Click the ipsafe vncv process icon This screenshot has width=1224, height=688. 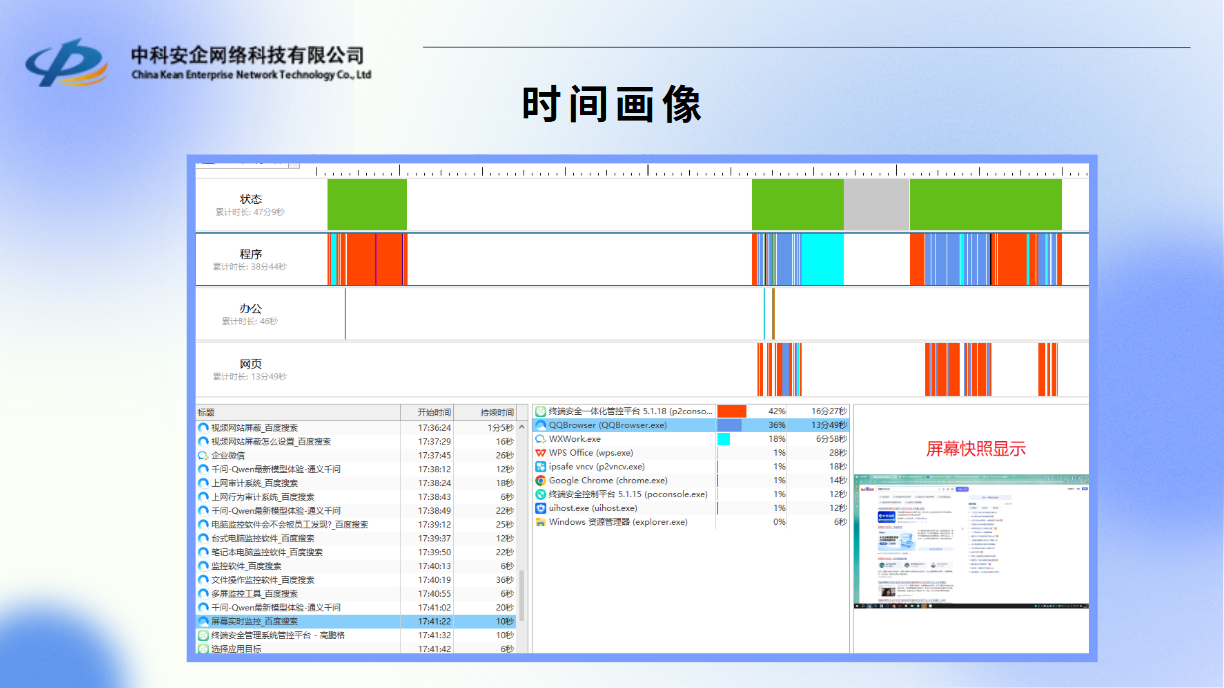541,466
